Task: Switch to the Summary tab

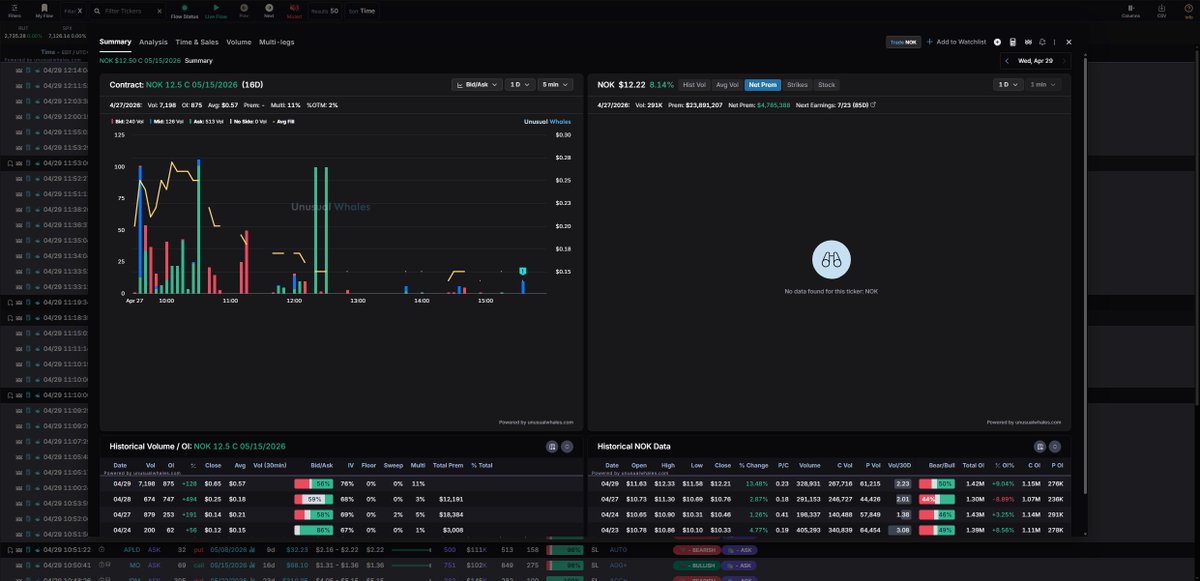Action: pos(115,42)
